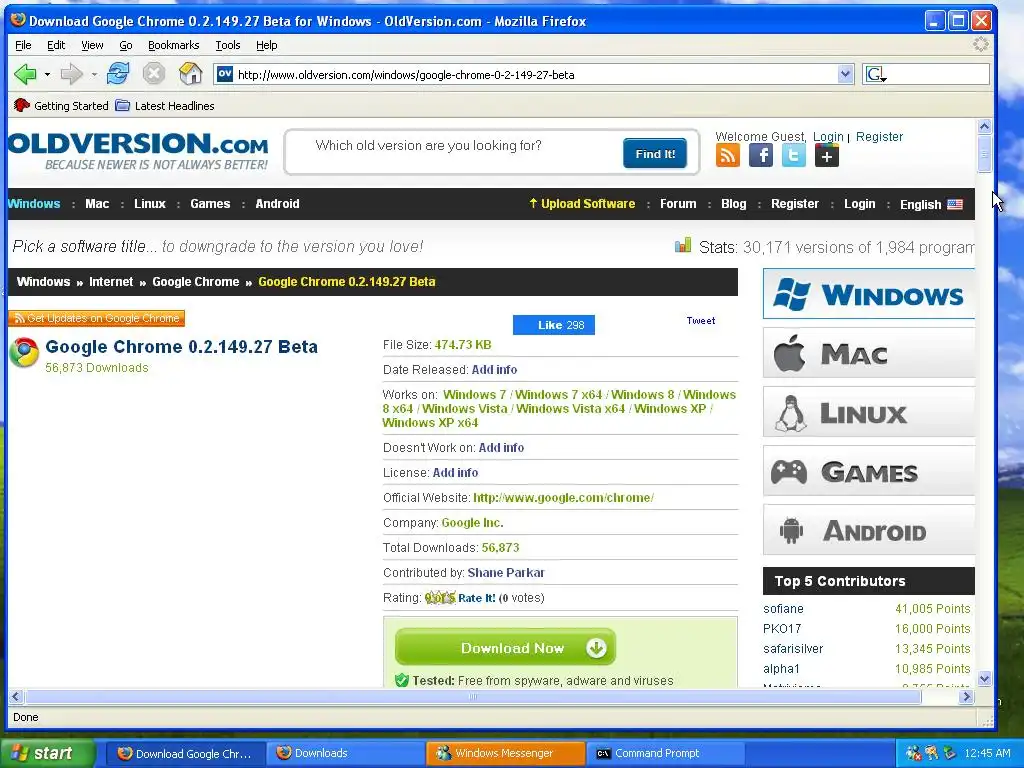Click the browser URL address field
1024x768 pixels.
tap(536, 74)
